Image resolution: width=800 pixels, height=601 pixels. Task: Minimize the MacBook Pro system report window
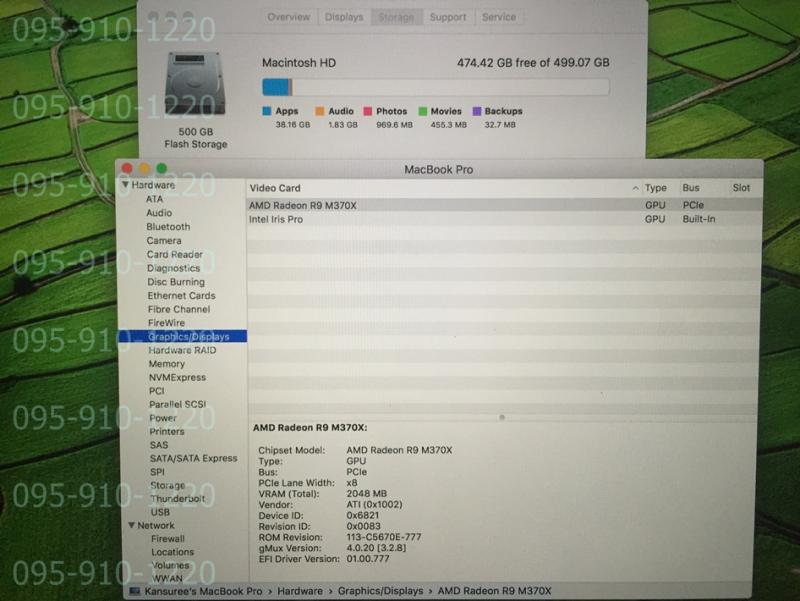click(144, 168)
